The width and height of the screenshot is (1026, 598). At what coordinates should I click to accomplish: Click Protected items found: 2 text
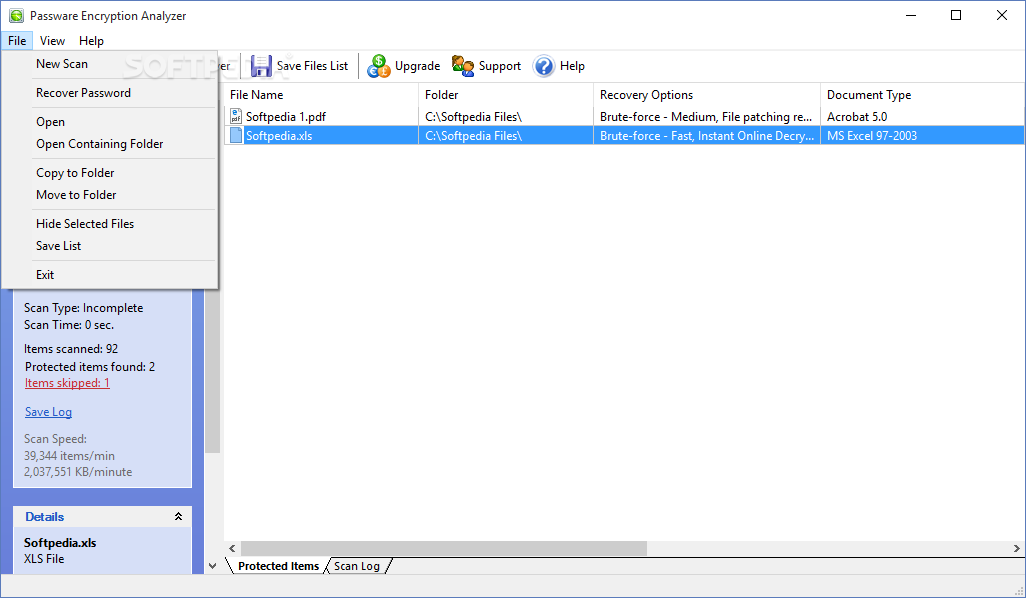[x=90, y=366]
